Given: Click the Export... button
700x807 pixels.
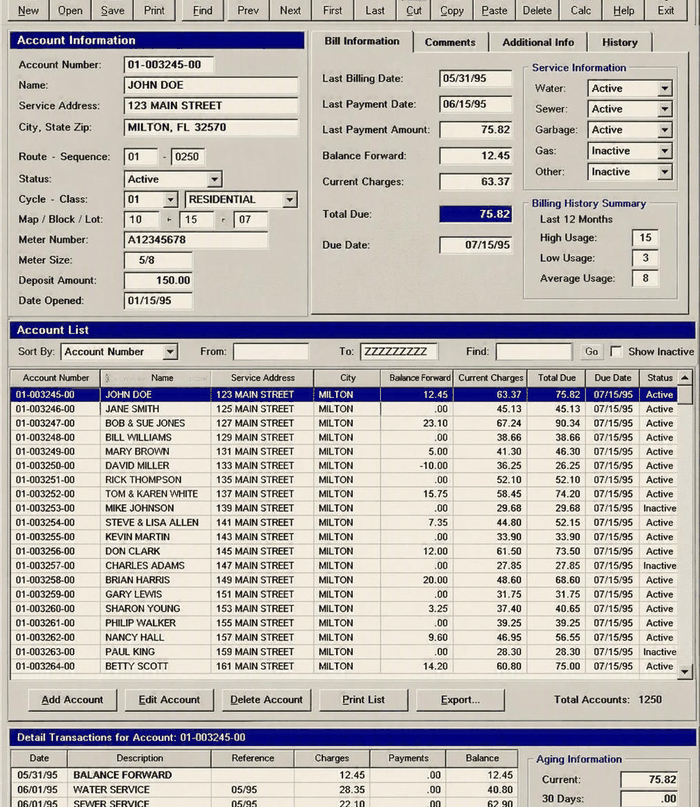Looking at the screenshot, I should point(460,700).
